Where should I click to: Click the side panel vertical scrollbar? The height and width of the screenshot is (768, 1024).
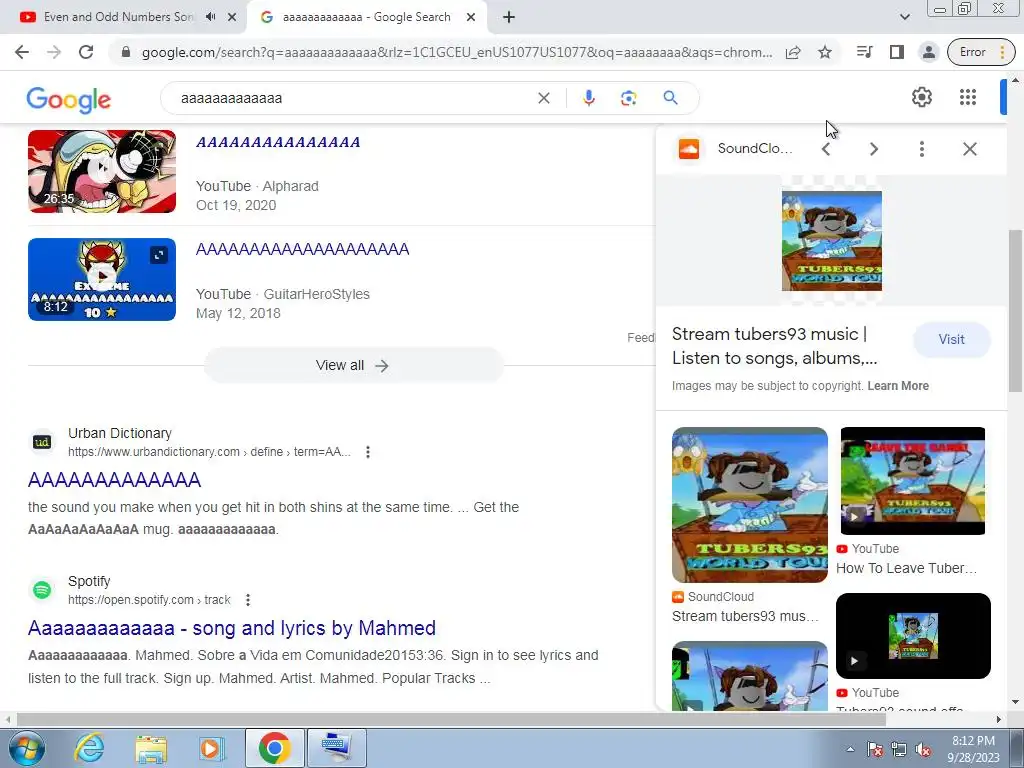tap(1015, 311)
